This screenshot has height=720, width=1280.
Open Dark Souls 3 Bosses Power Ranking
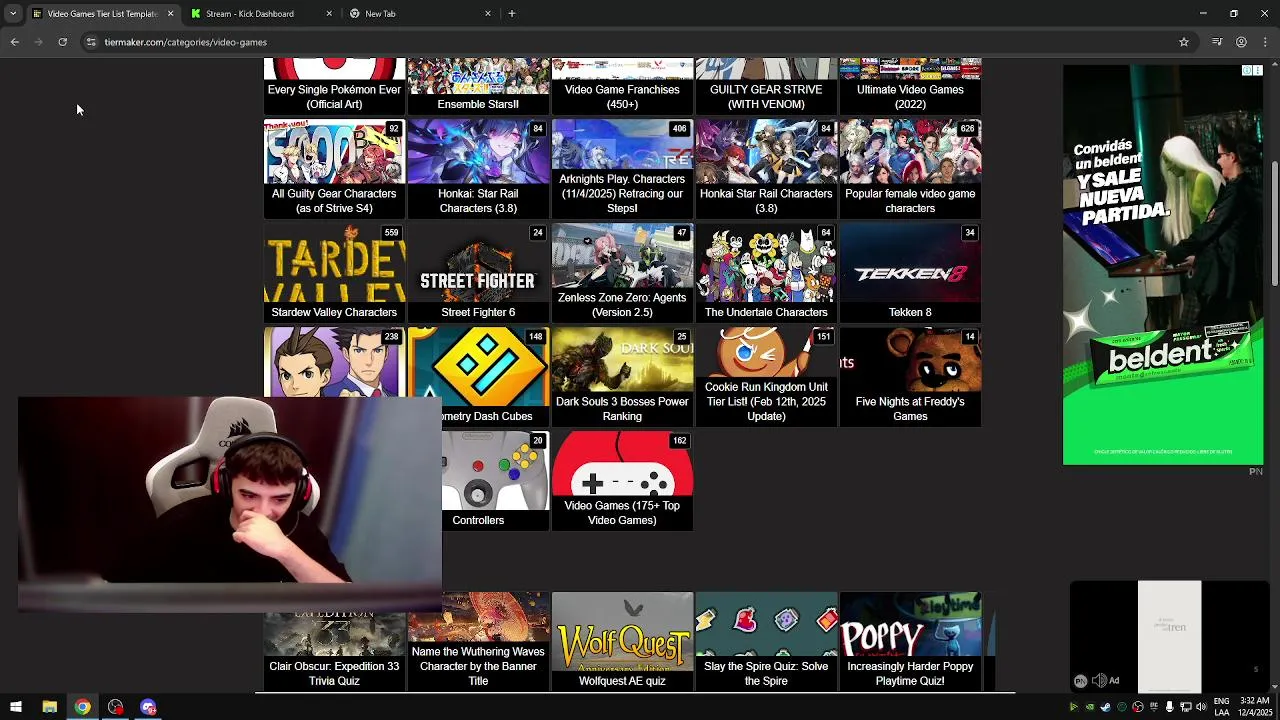pos(622,376)
